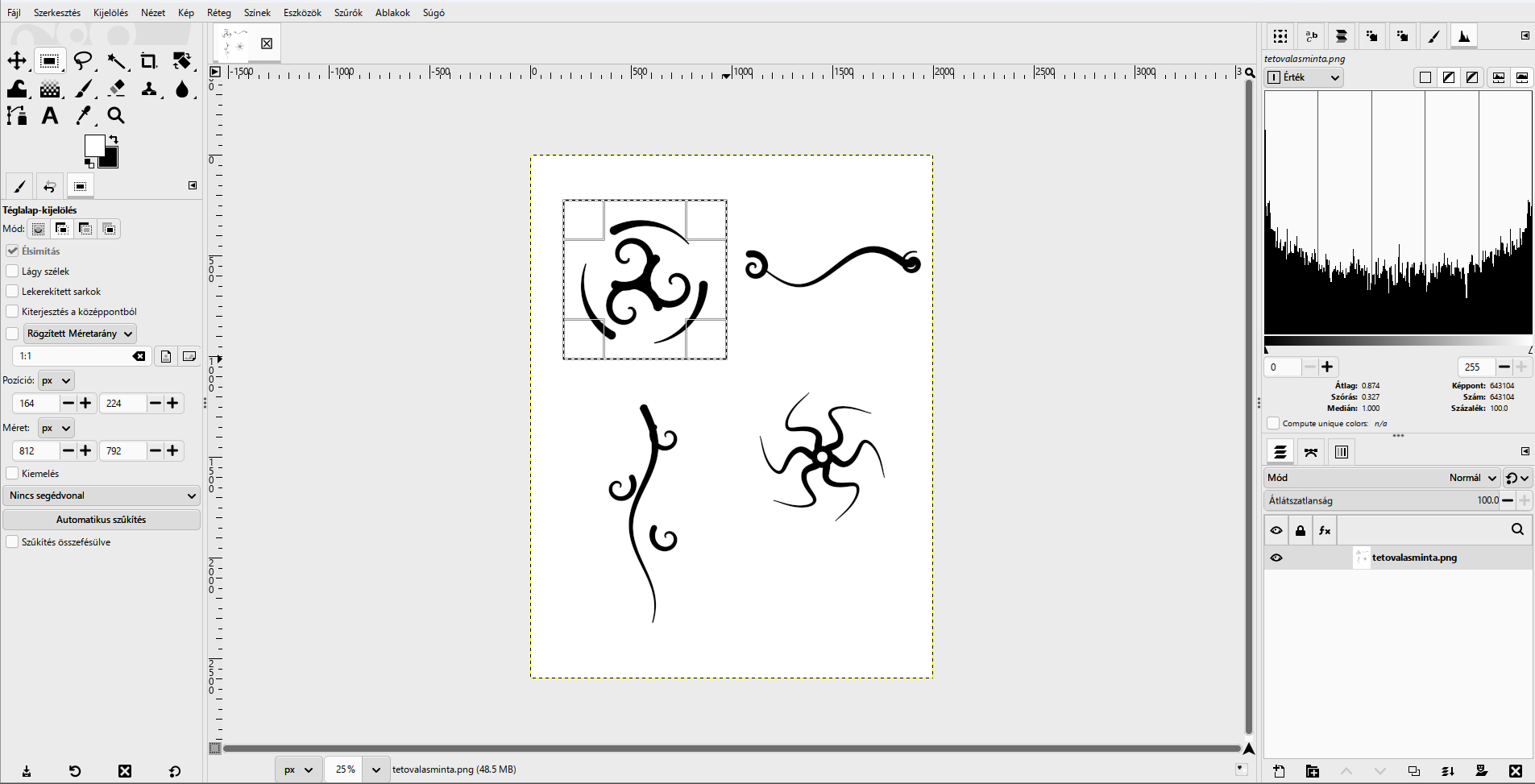Adjust the Átlátszatlanság opacity slider
Image resolution: width=1535 pixels, height=784 pixels.
click(x=1382, y=500)
